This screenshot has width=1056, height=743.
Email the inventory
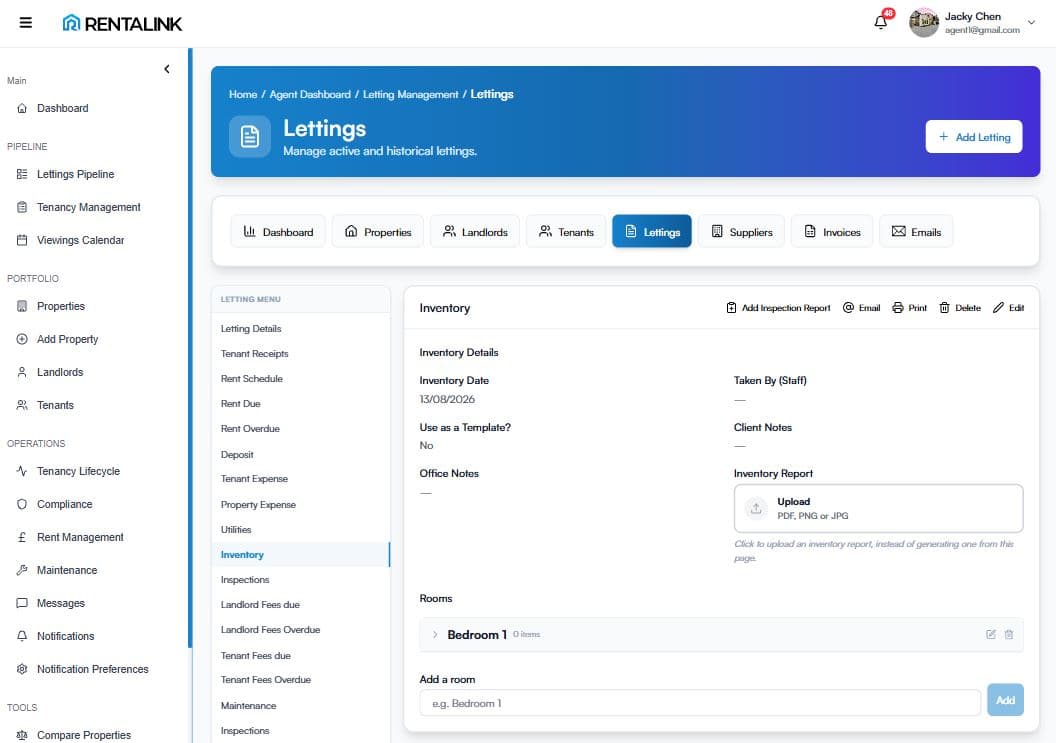point(861,308)
